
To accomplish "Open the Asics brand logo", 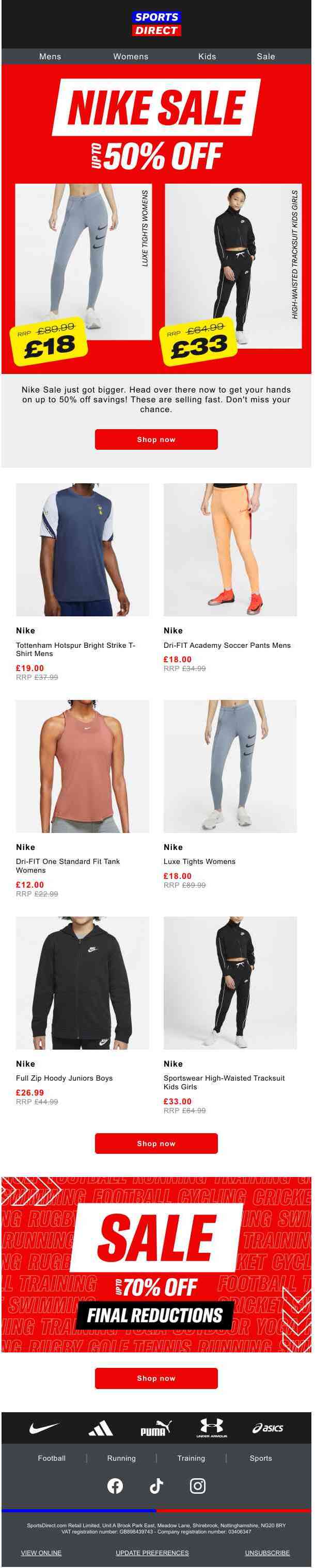I will click(268, 1428).
